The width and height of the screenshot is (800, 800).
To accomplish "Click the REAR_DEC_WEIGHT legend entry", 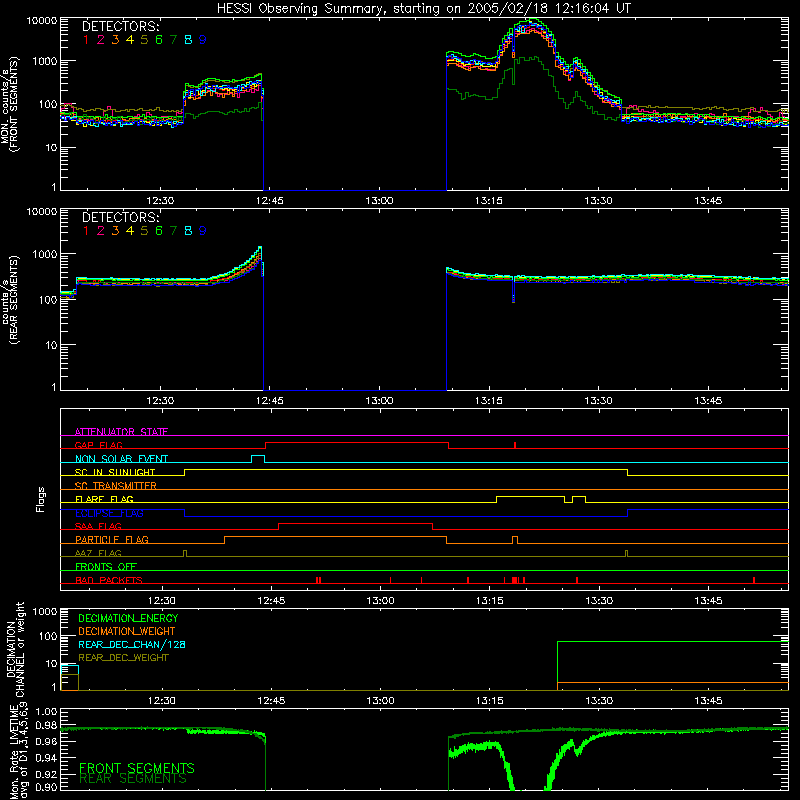I will coord(123,658).
